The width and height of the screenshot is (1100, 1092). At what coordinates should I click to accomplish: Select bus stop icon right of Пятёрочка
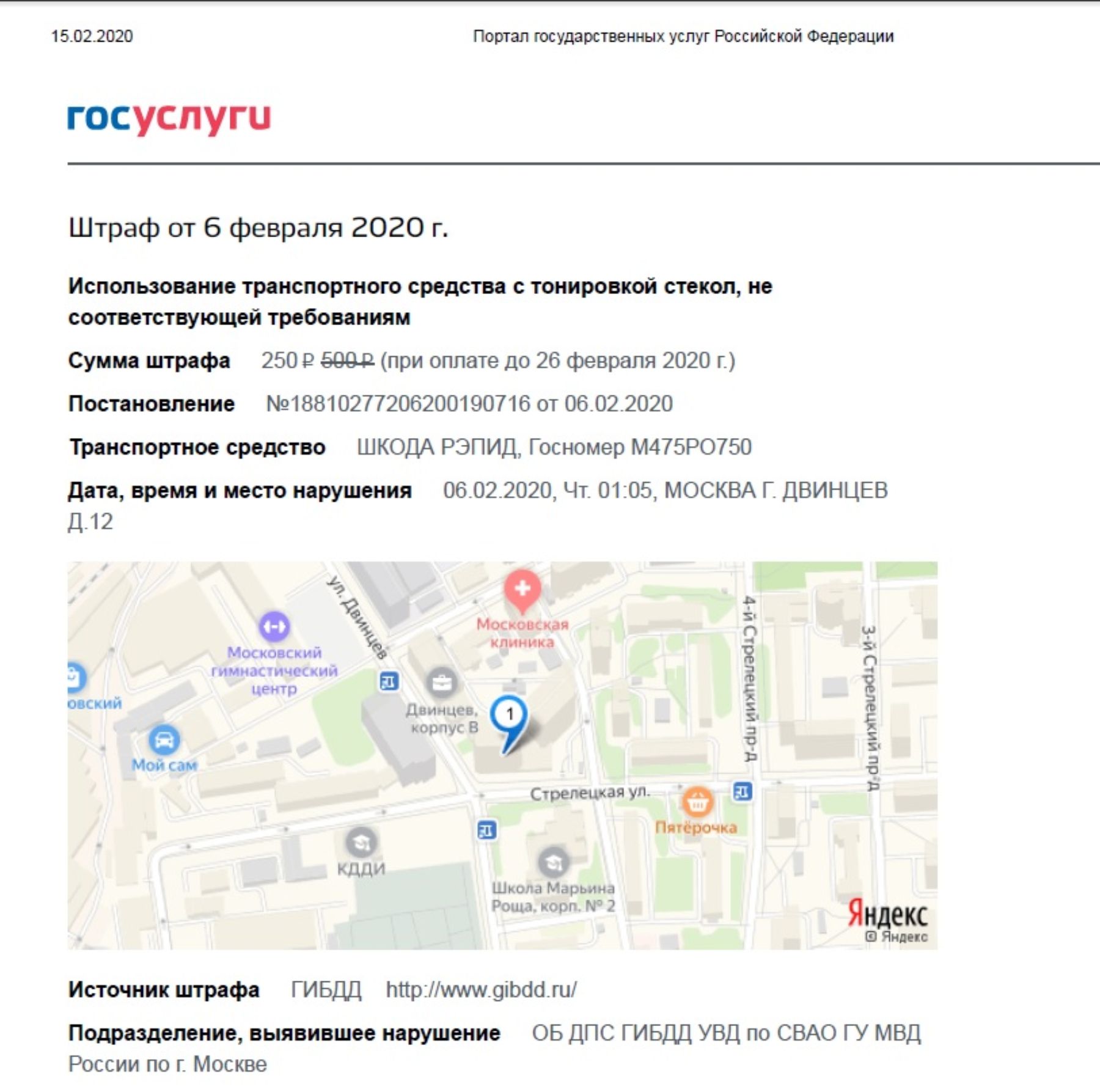742,792
